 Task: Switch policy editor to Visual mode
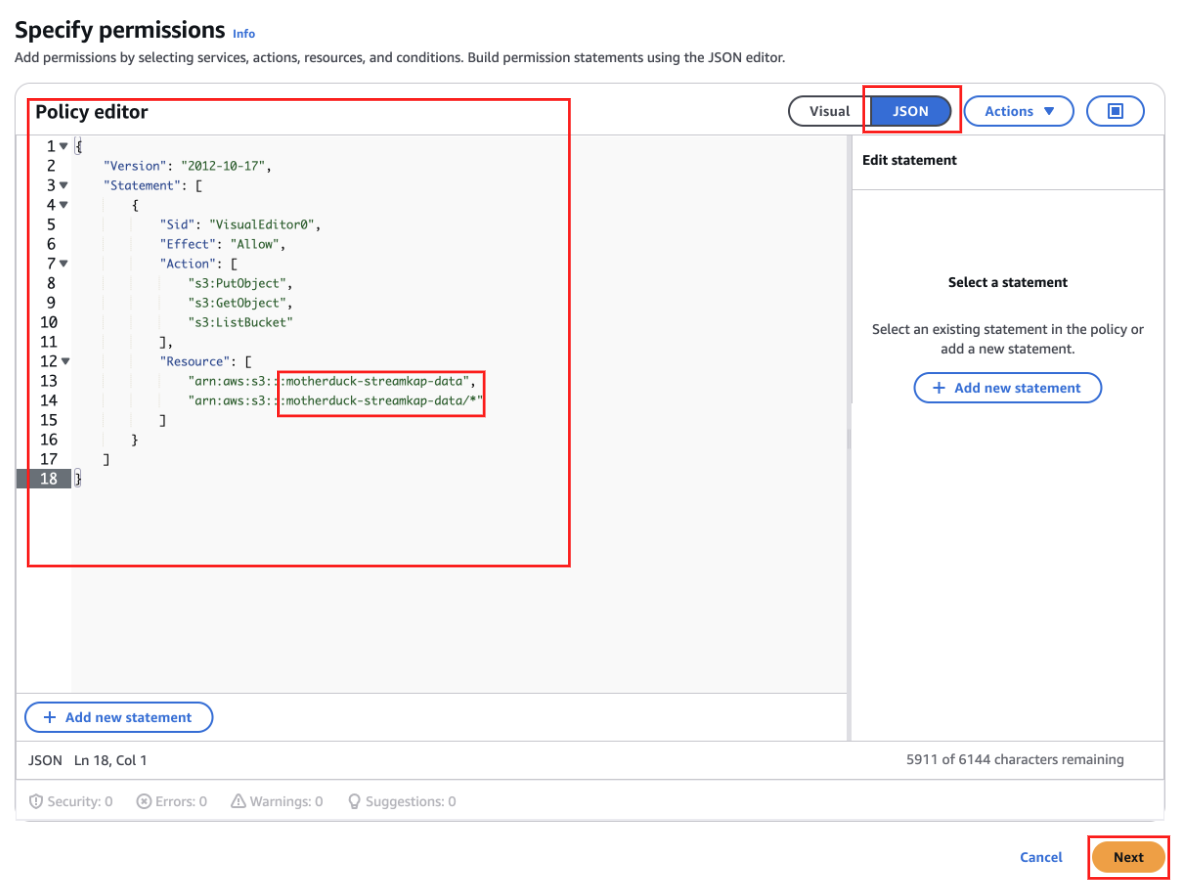pyautogui.click(x=829, y=111)
